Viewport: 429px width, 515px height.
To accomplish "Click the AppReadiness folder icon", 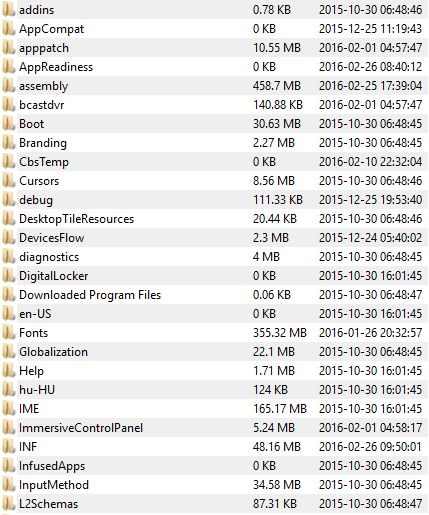I will (8, 67).
